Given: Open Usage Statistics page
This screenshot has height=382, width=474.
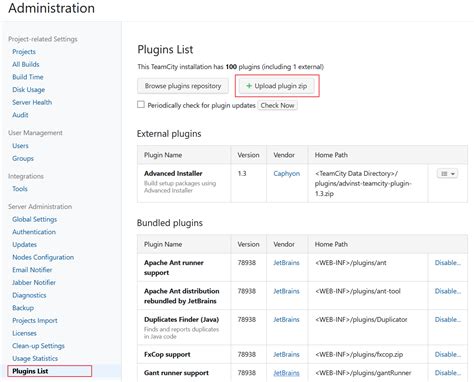Looking at the screenshot, I should click(35, 358).
